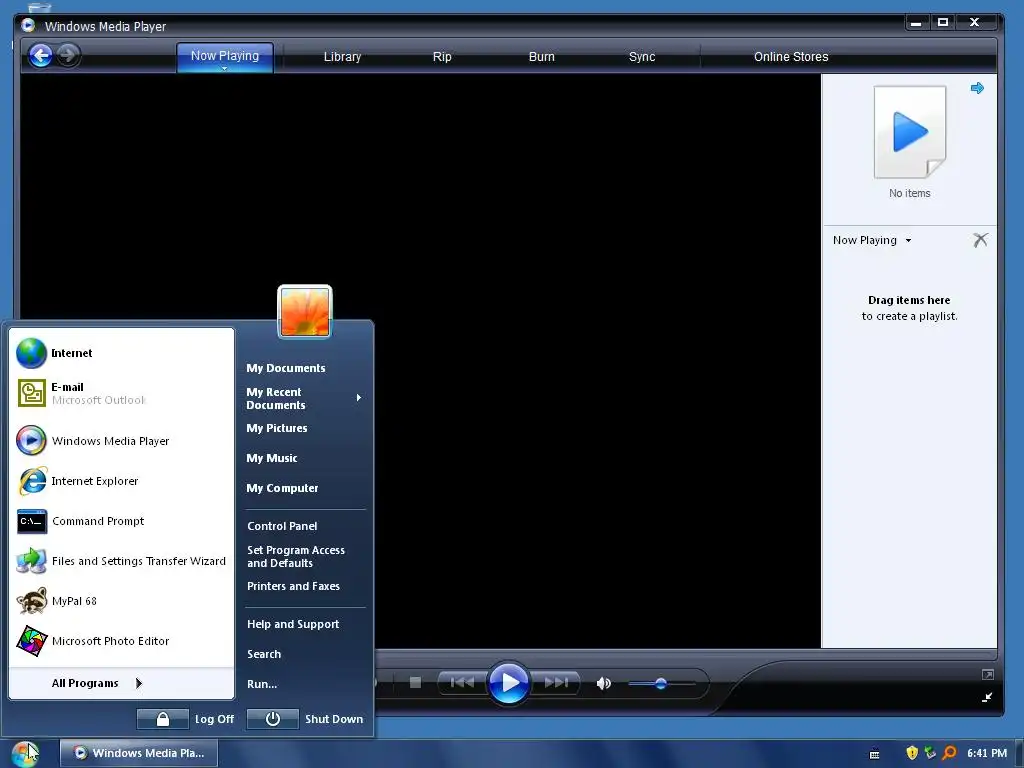Open Microsoft Photo Editor

point(122,641)
